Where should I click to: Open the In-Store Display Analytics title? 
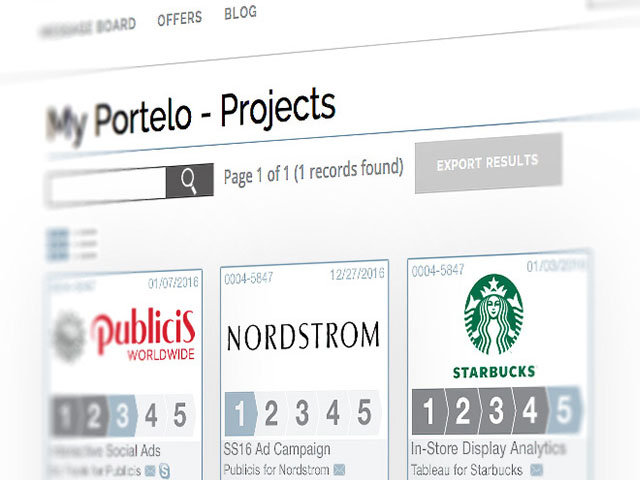[488, 448]
